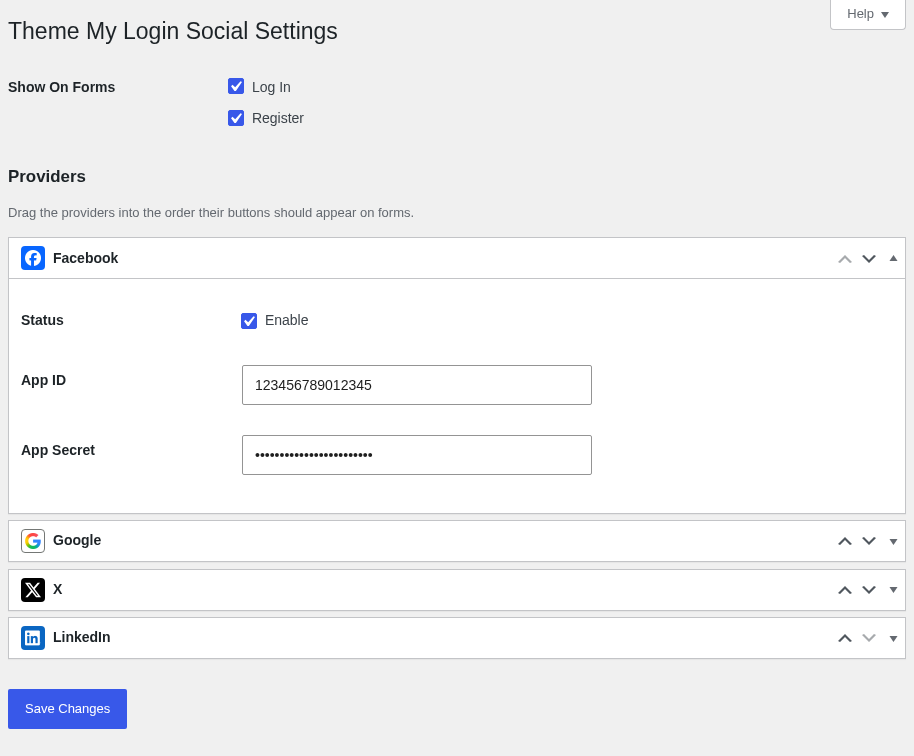Click the LinkedIn provider logo icon

[x=33, y=638]
